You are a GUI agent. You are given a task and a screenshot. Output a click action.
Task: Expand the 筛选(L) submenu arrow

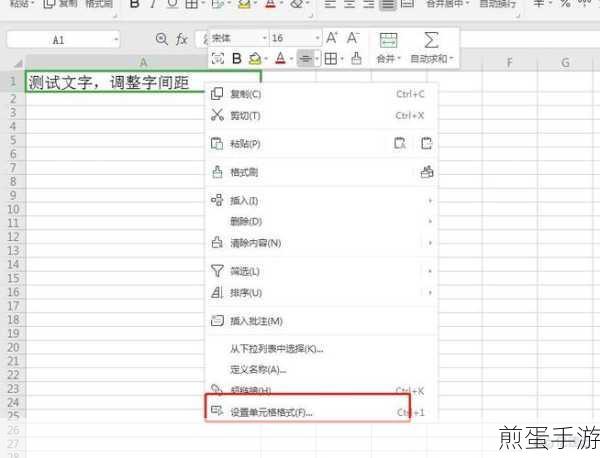[x=430, y=271]
